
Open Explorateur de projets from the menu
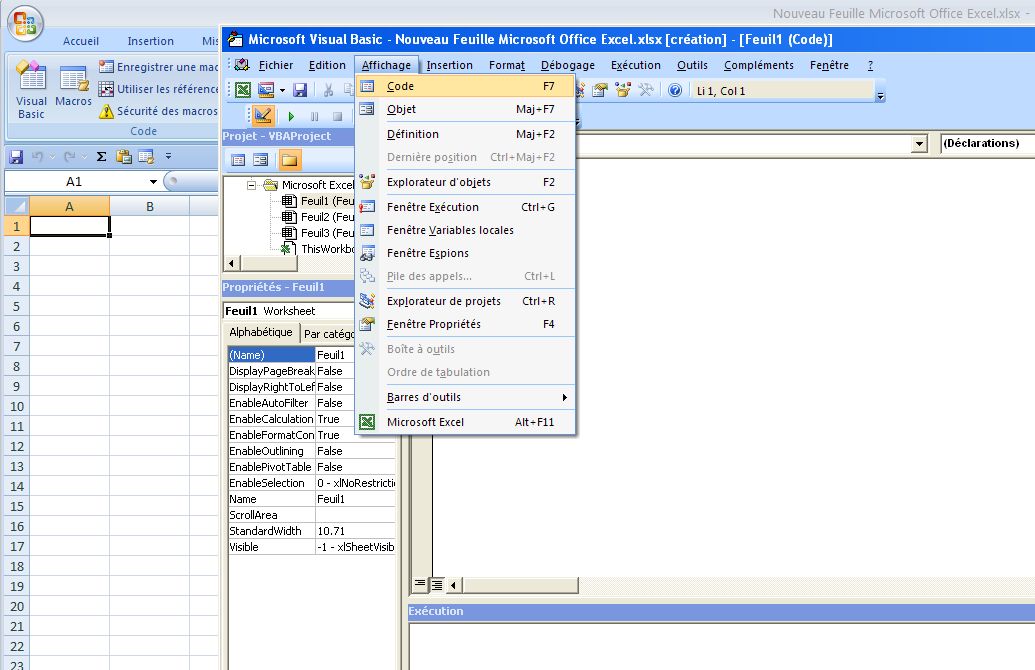466,301
